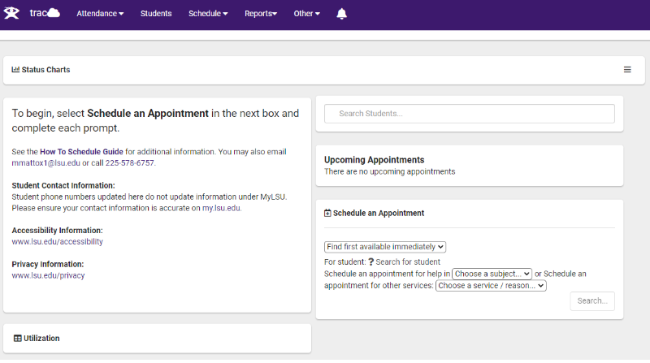This screenshot has height=363, width=650.
Task: Click the Upcoming Appointments heading
Action: coord(374,160)
